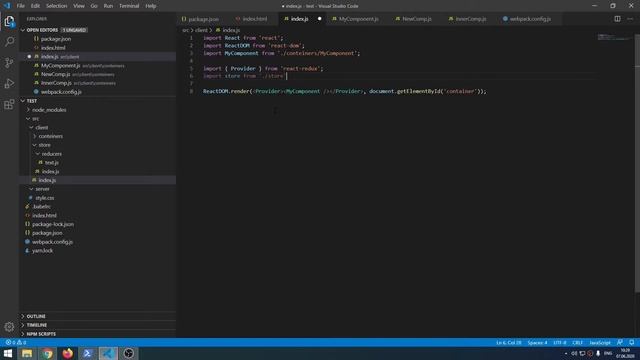Screen dimensions: 640x360
Task: Open the Explorer view in activity bar
Action: (x=9, y=21)
